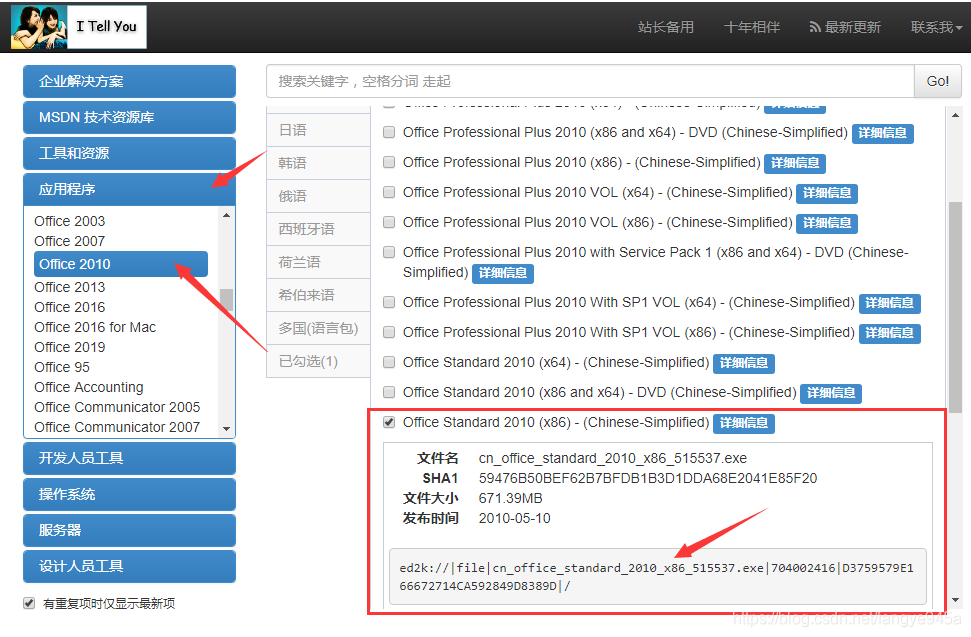Image resolution: width=971 pixels, height=637 pixels.
Task: Show 详细信息 for With SP1 VOL (x86)
Action: coord(889,333)
